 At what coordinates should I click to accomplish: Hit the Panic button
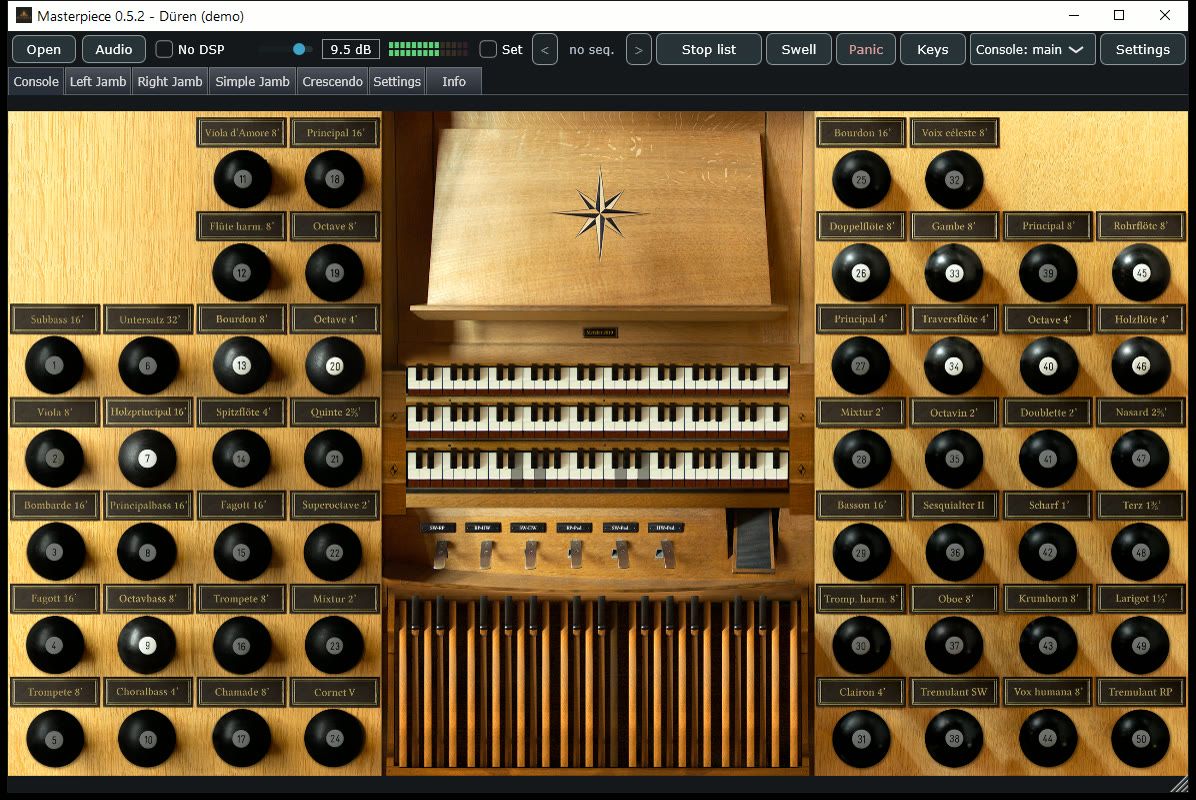tap(866, 50)
